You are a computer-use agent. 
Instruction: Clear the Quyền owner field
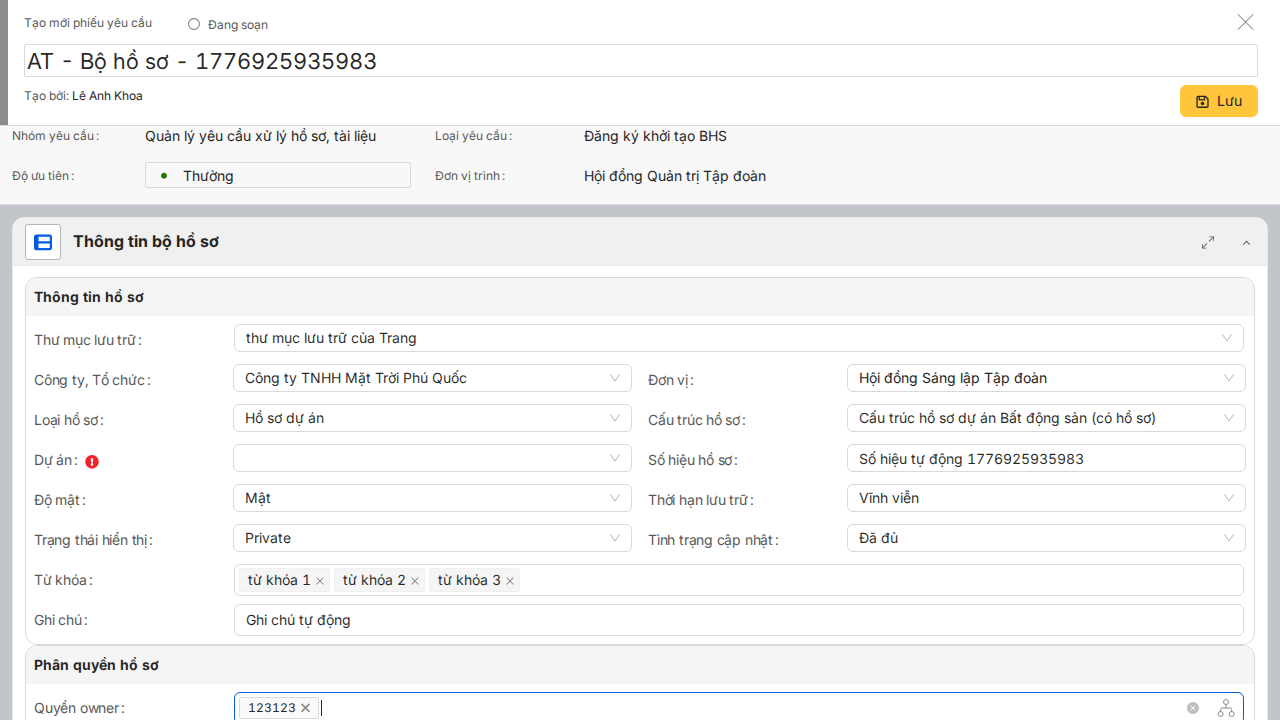(1193, 708)
